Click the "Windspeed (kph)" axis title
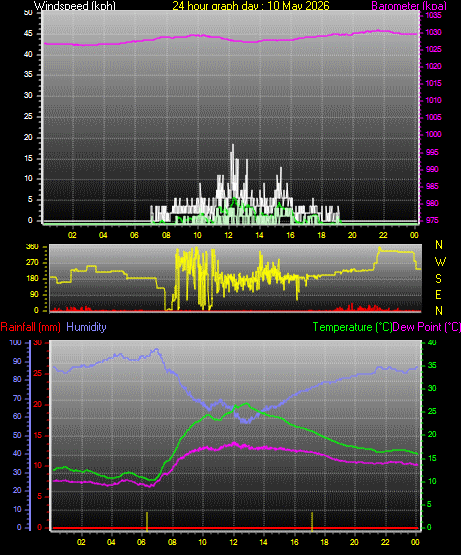Viewport: 461px width, 555px height. click(x=75, y=5)
